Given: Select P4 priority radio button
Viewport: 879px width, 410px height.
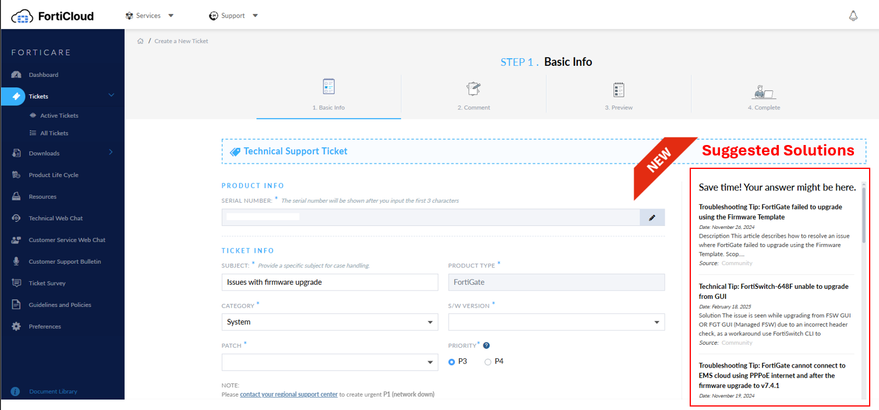Looking at the screenshot, I should click(x=488, y=362).
